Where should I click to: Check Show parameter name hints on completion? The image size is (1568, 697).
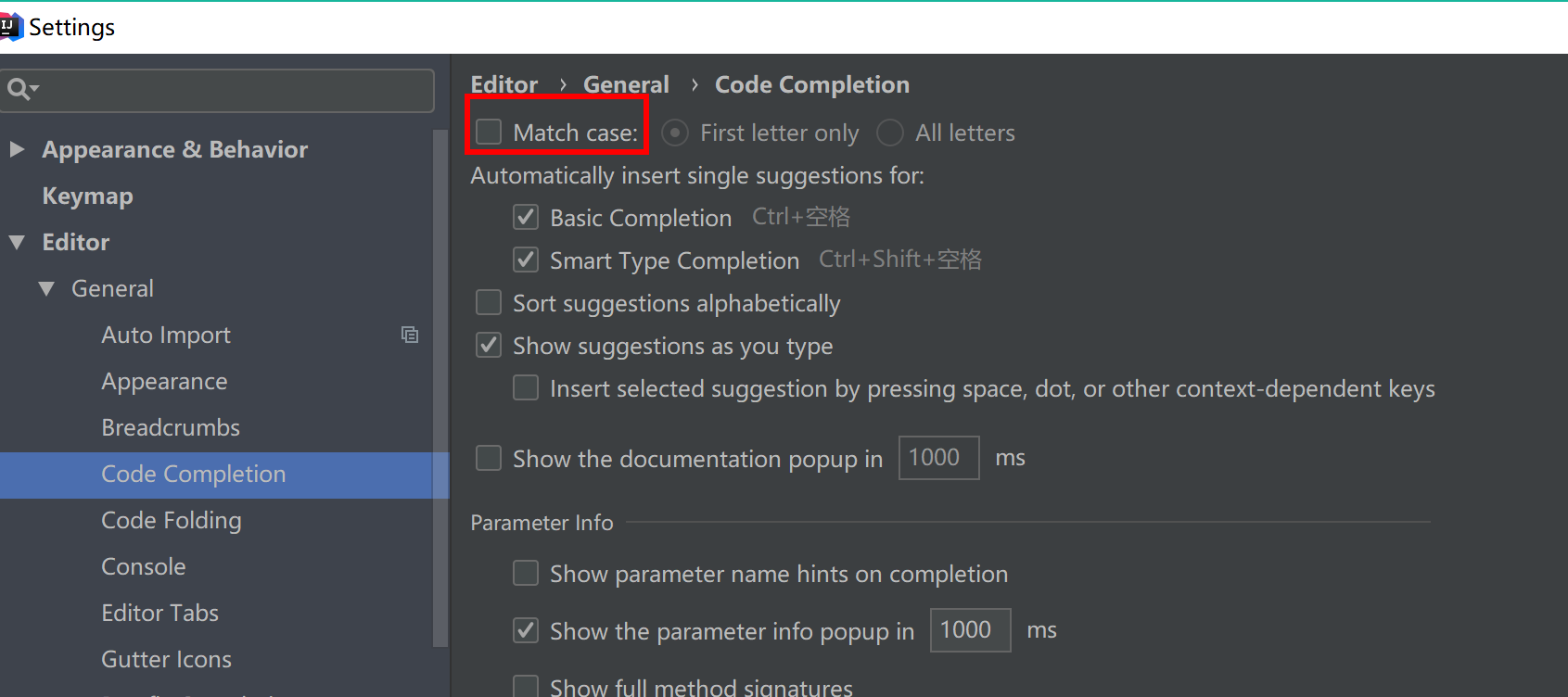(526, 573)
